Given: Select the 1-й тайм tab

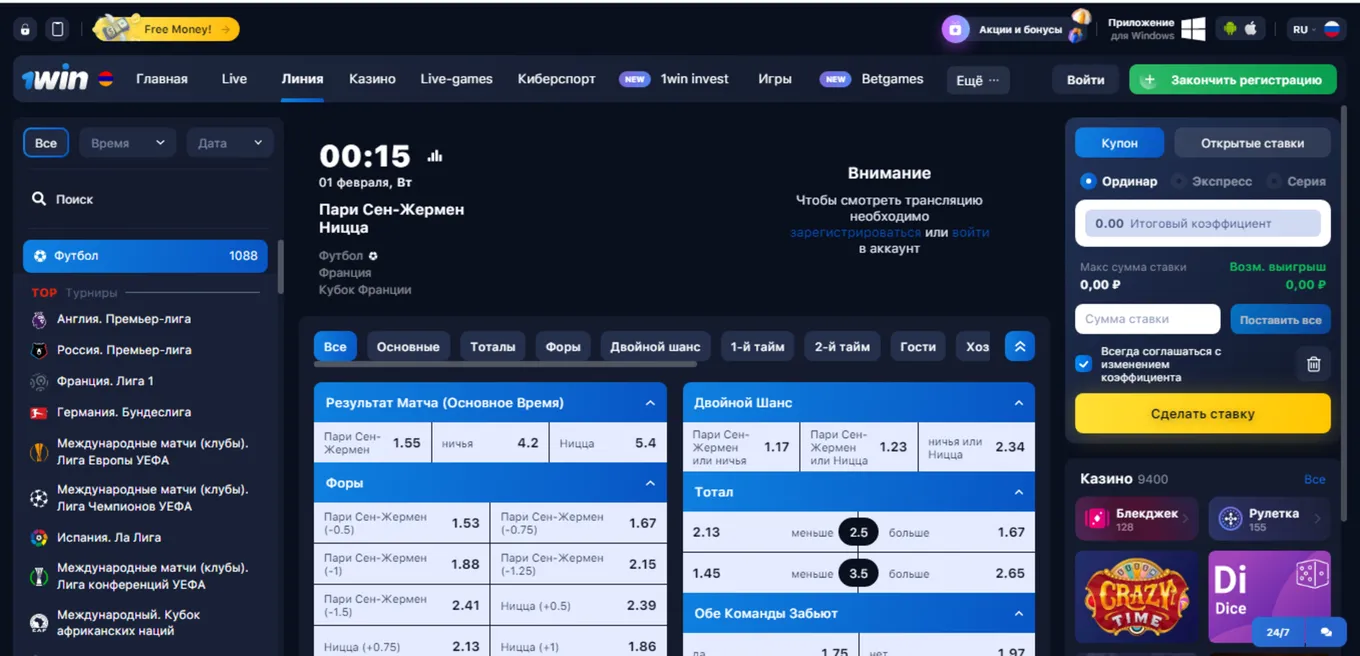Looking at the screenshot, I should pos(757,347).
